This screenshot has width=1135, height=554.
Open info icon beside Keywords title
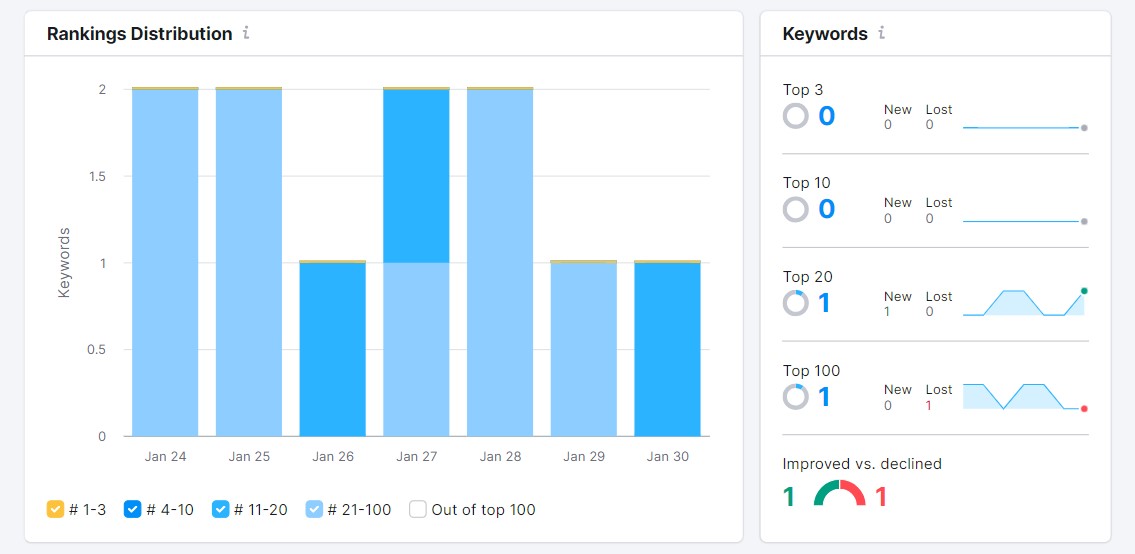[x=881, y=33]
